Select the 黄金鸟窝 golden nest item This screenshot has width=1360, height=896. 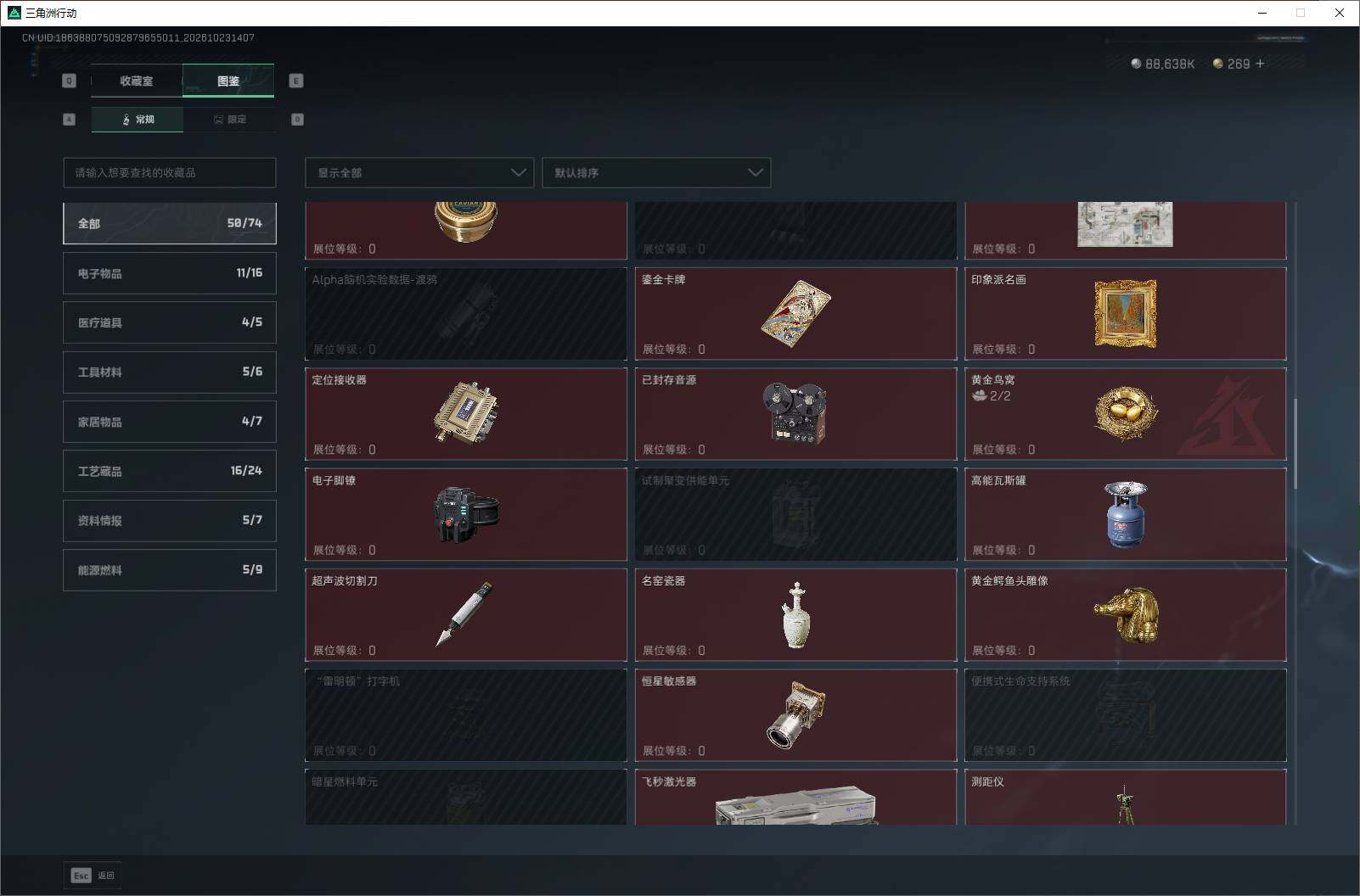click(1125, 414)
